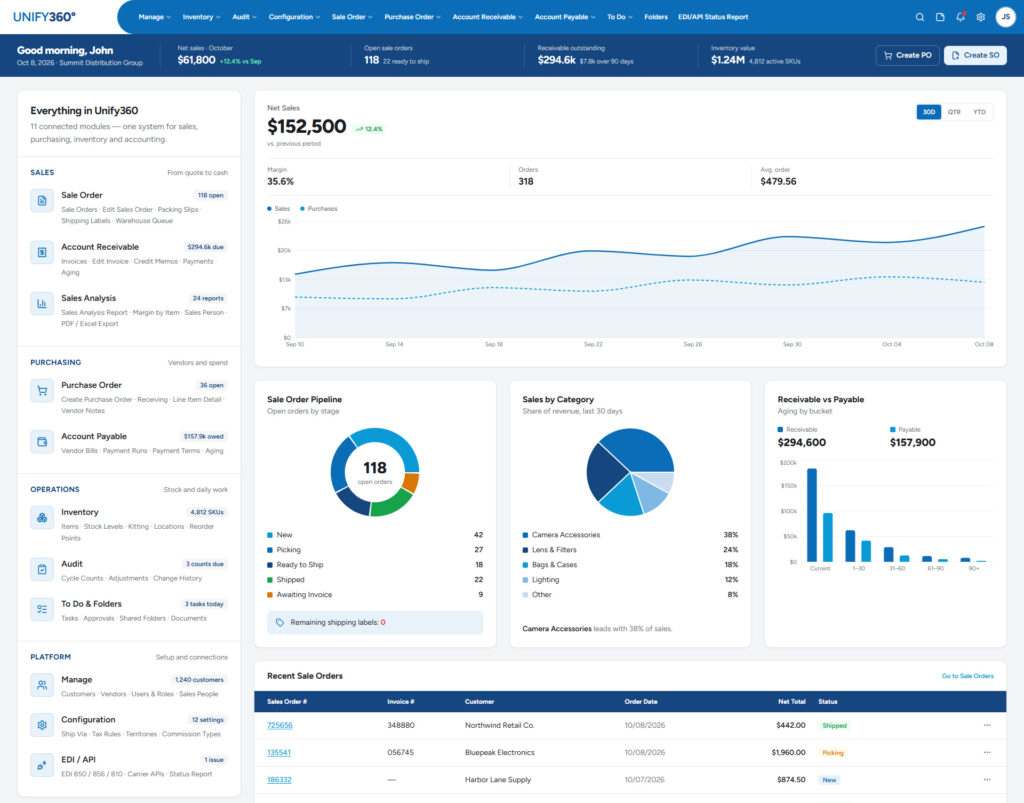Open row actions for order 725656
1024x803 pixels.
987,725
